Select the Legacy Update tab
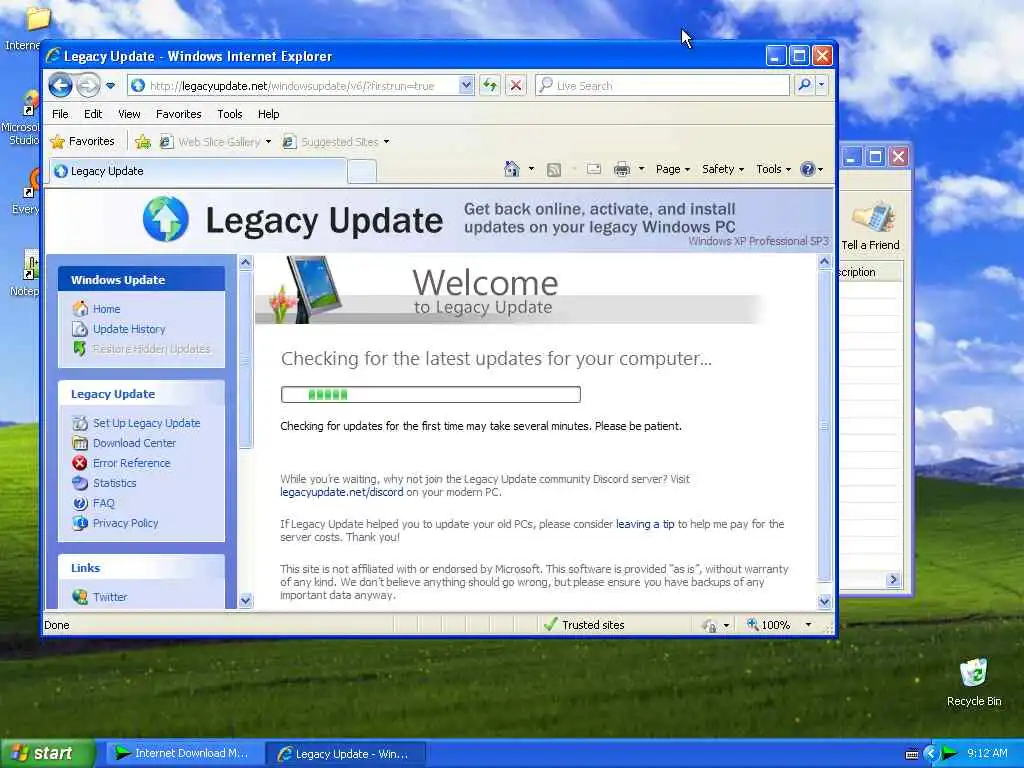Viewport: 1024px width, 768px height. coord(198,171)
